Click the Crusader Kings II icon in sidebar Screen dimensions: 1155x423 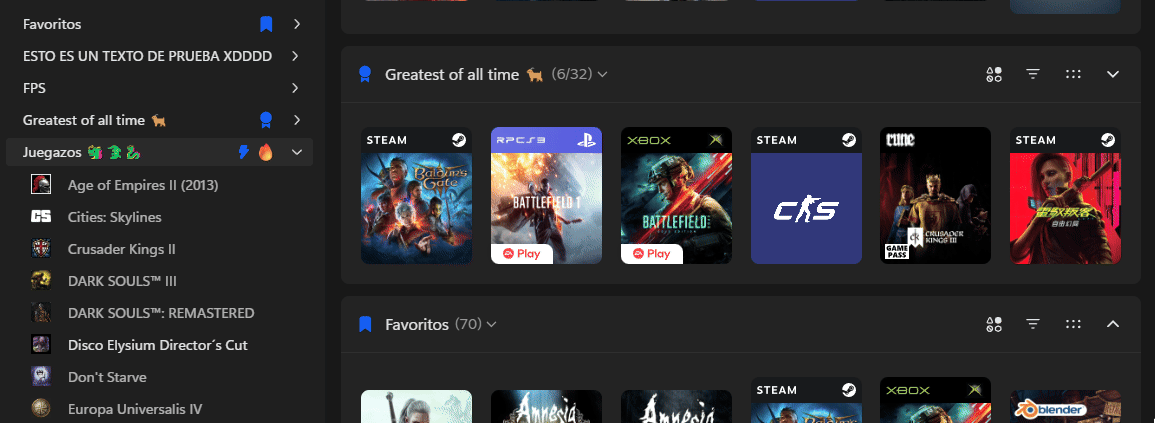click(x=41, y=248)
